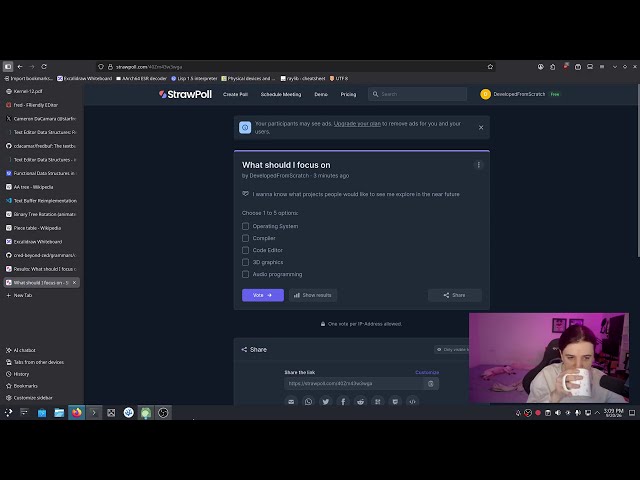Copy the poll link with clipboard icon
The image size is (640, 480).
(431, 384)
